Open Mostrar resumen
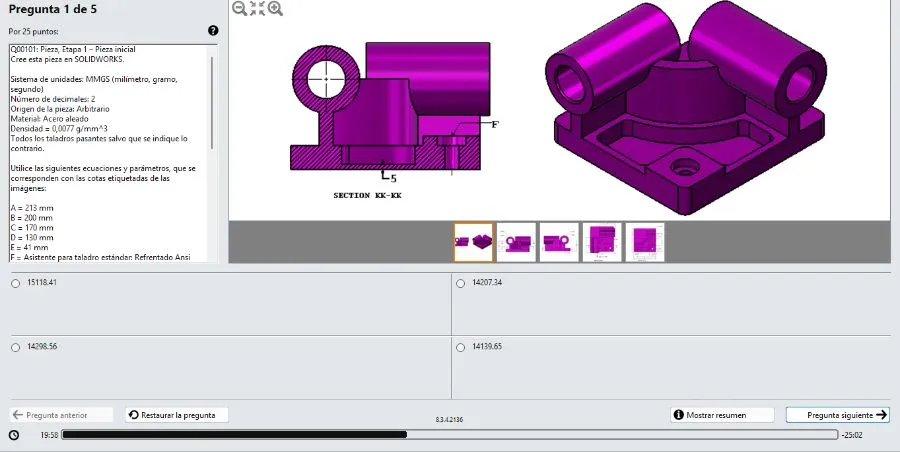 [x=722, y=415]
